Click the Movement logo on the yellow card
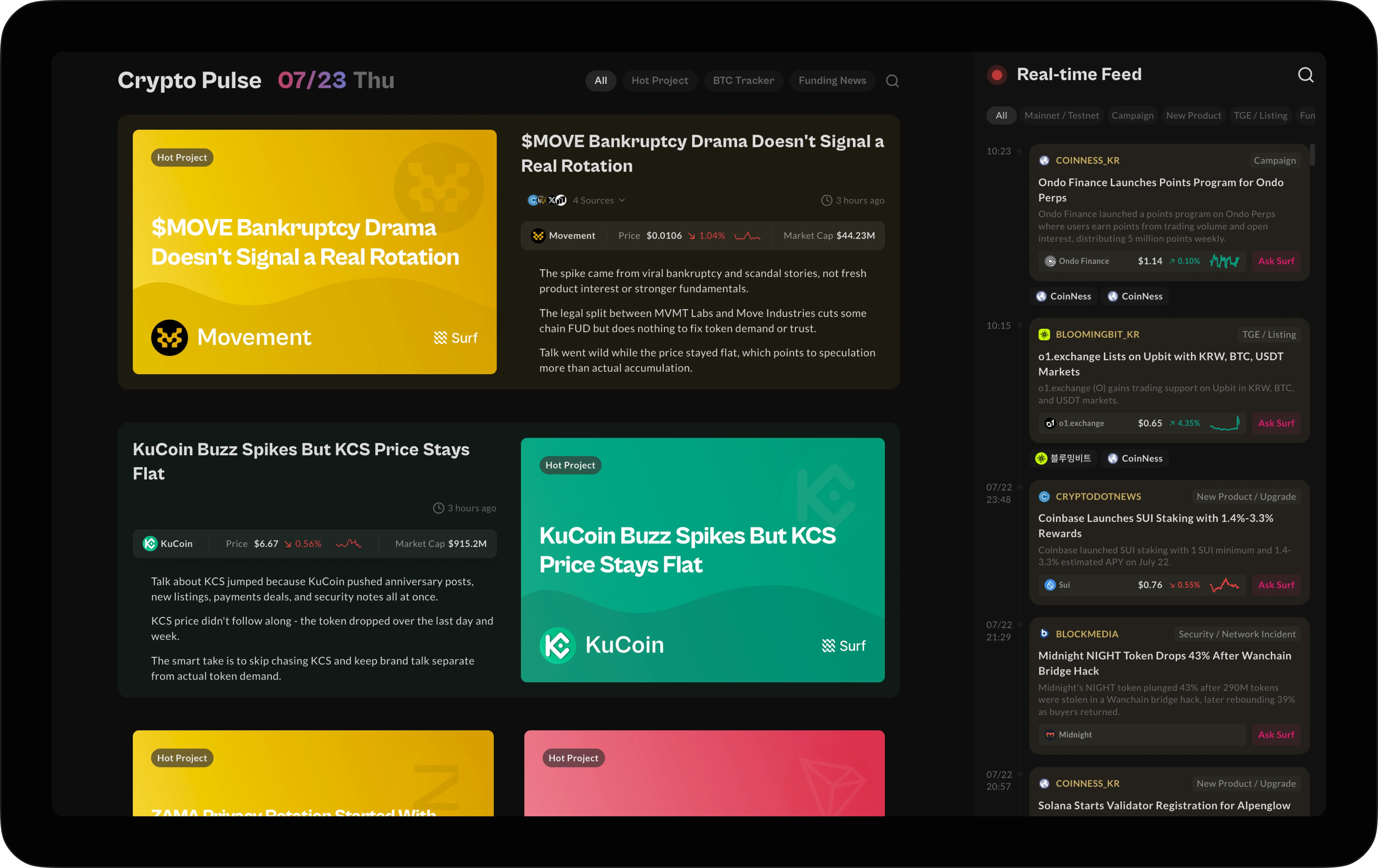Image resolution: width=1378 pixels, height=868 pixels. pos(169,338)
